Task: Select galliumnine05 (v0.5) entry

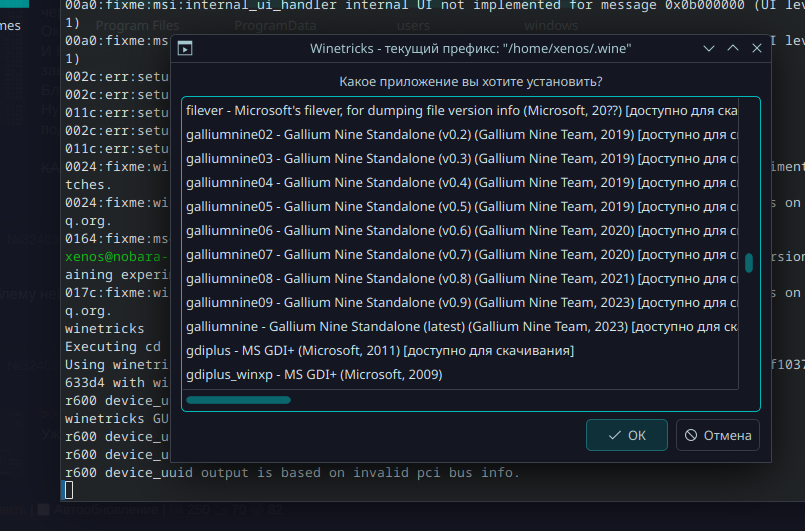Action: coord(462,206)
